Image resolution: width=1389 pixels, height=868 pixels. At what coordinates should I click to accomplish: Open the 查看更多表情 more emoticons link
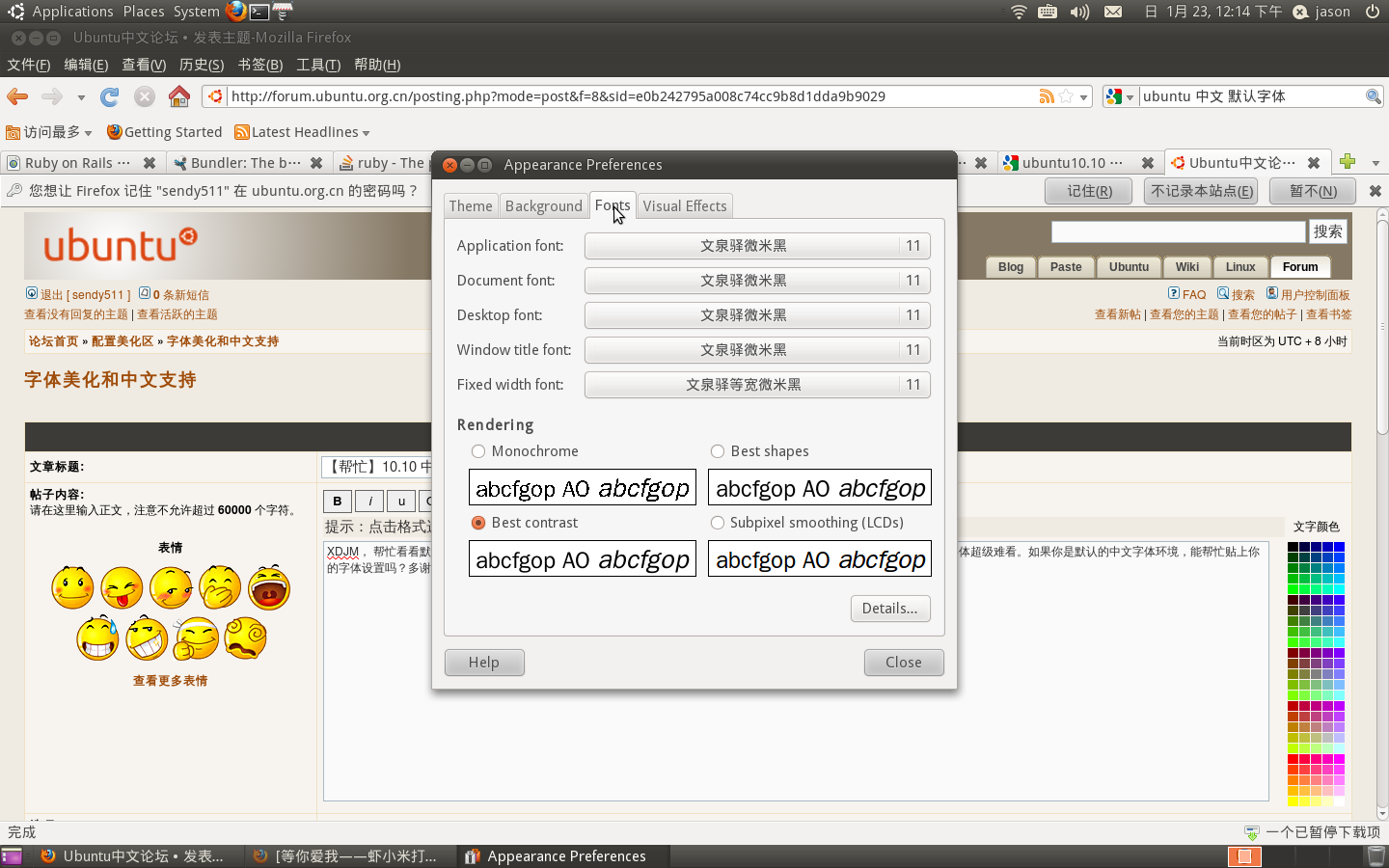(x=171, y=681)
